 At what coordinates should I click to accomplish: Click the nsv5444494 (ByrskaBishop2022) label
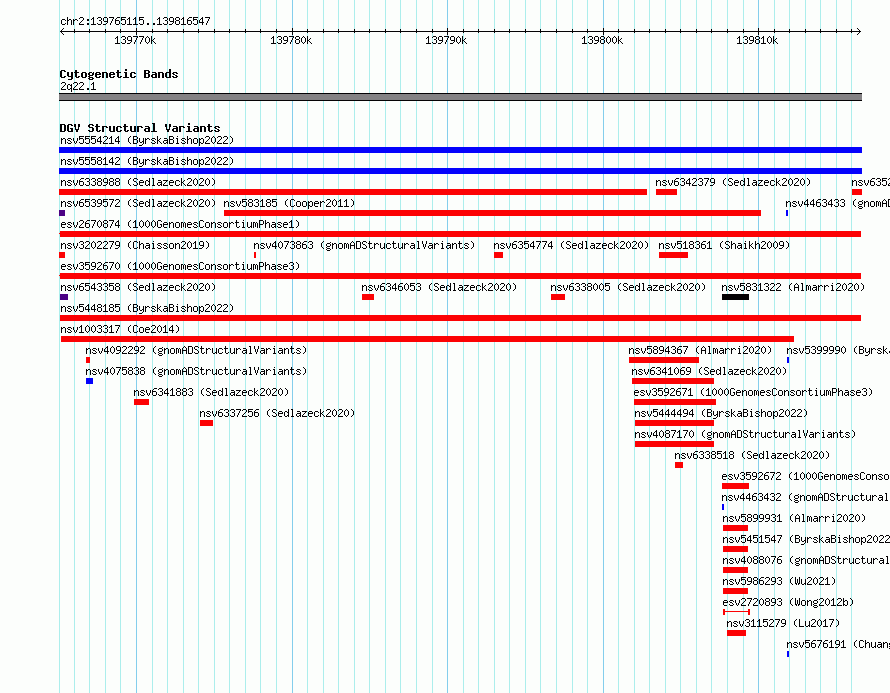721,413
